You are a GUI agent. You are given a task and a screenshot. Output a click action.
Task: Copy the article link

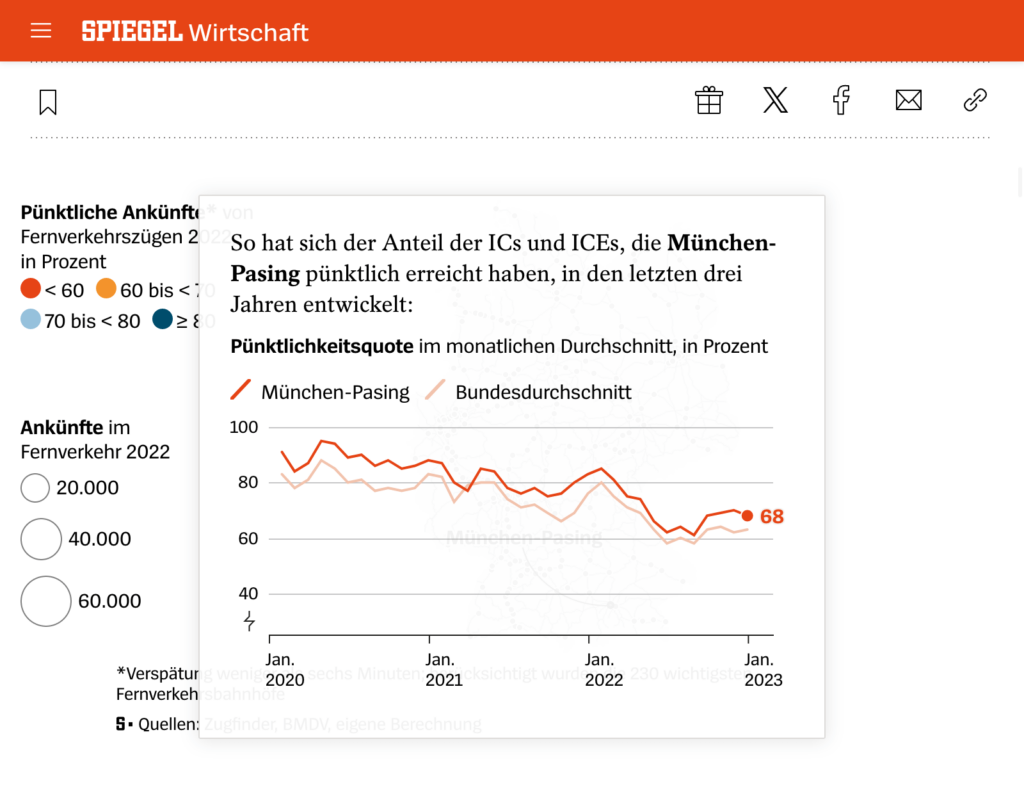point(975,101)
